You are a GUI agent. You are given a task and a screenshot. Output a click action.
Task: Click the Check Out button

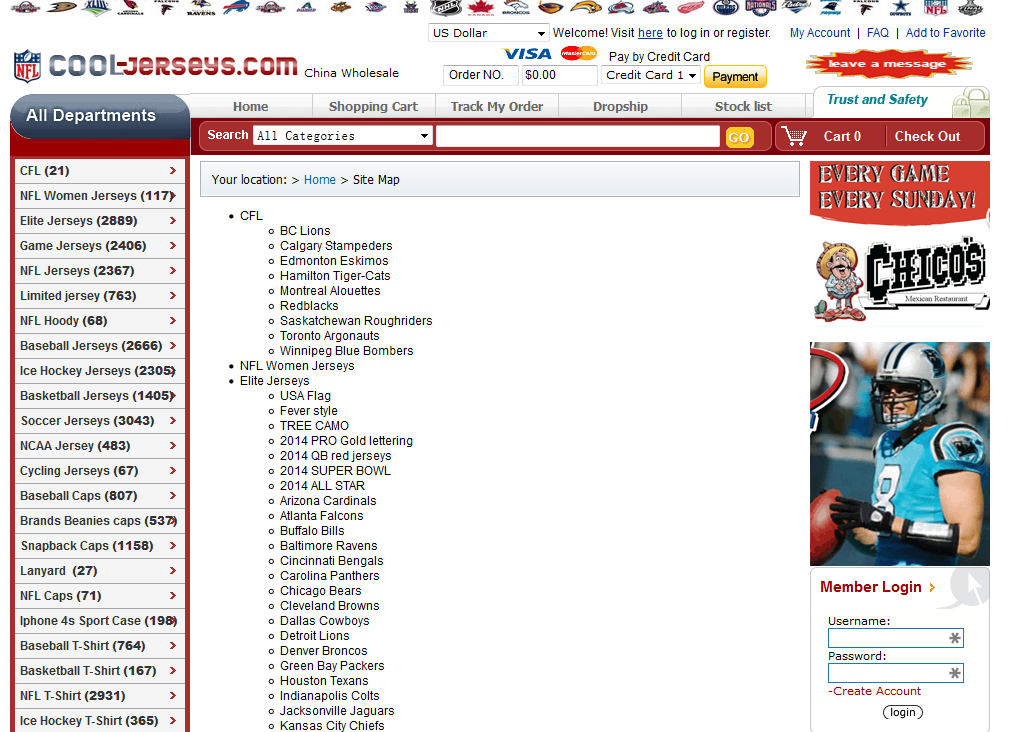tap(927, 136)
